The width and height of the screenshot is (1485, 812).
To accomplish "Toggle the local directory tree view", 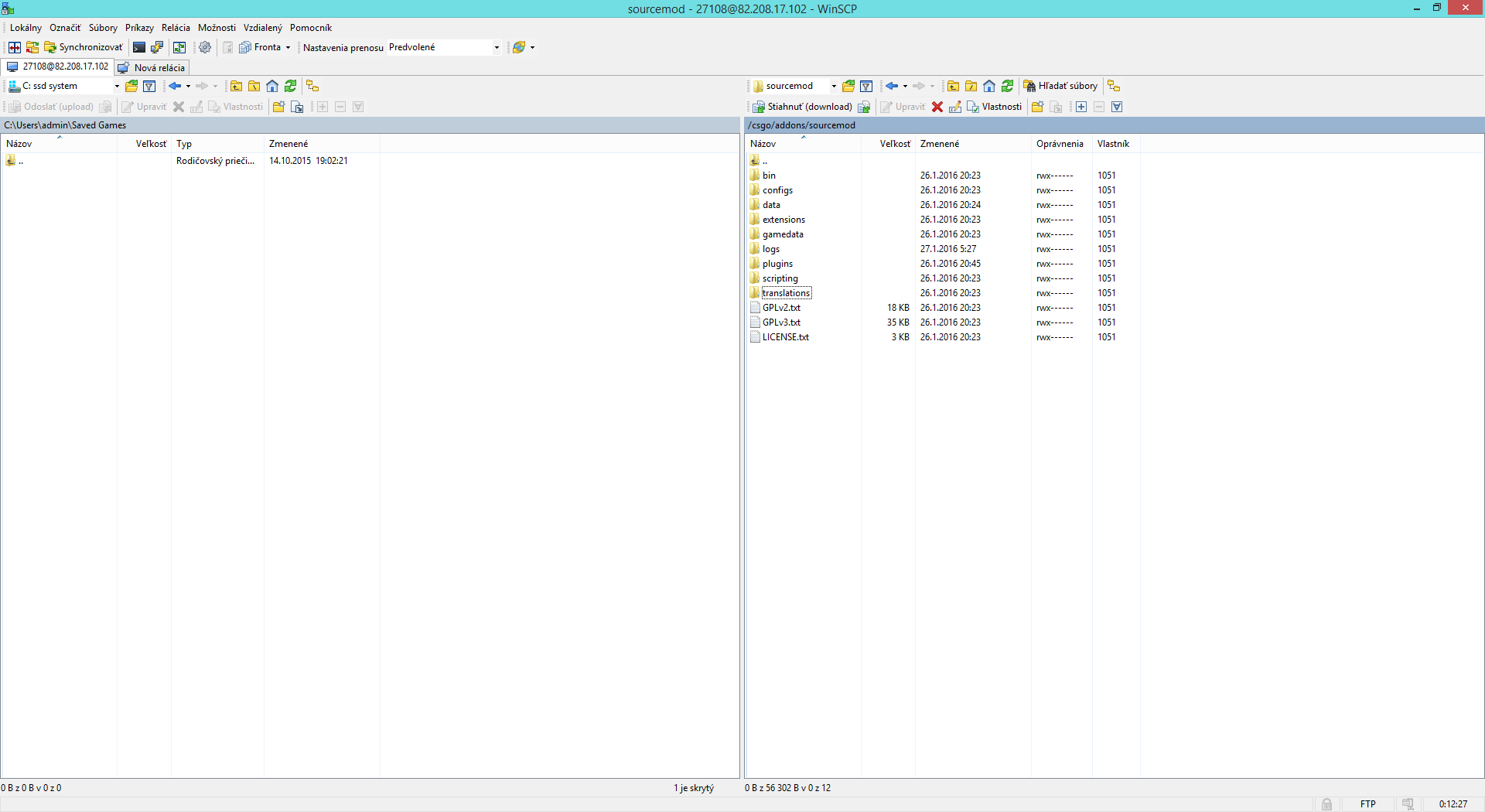I will tap(312, 86).
